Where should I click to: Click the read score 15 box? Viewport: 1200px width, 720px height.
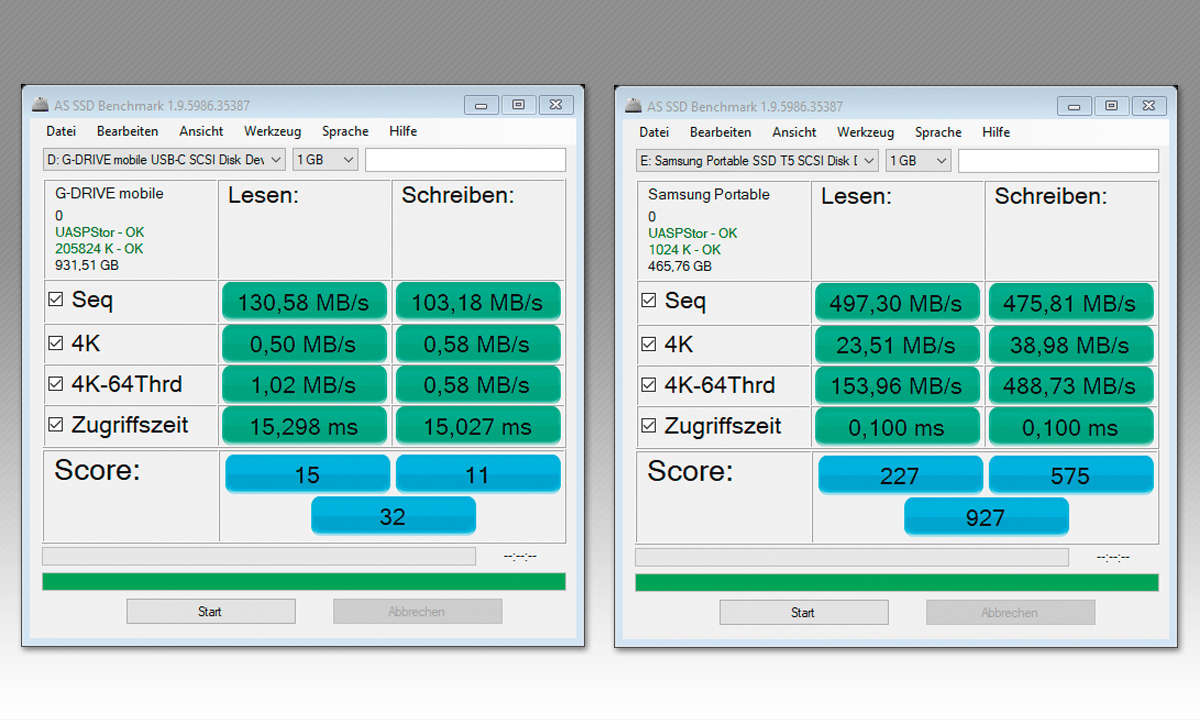click(307, 474)
